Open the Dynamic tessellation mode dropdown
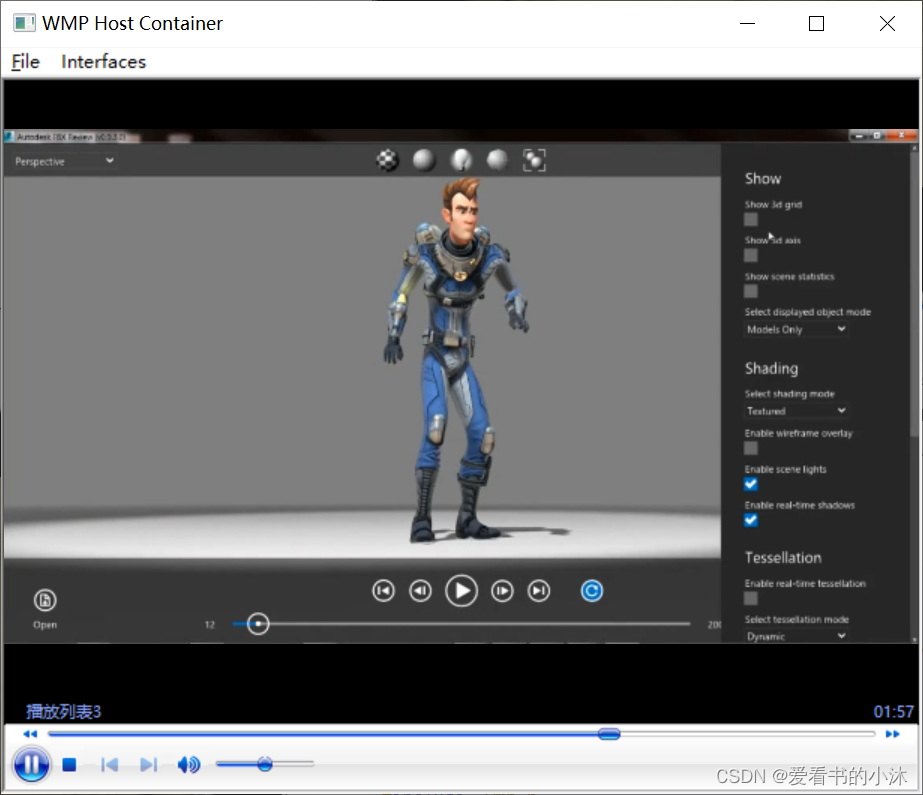This screenshot has height=795, width=923. (796, 636)
